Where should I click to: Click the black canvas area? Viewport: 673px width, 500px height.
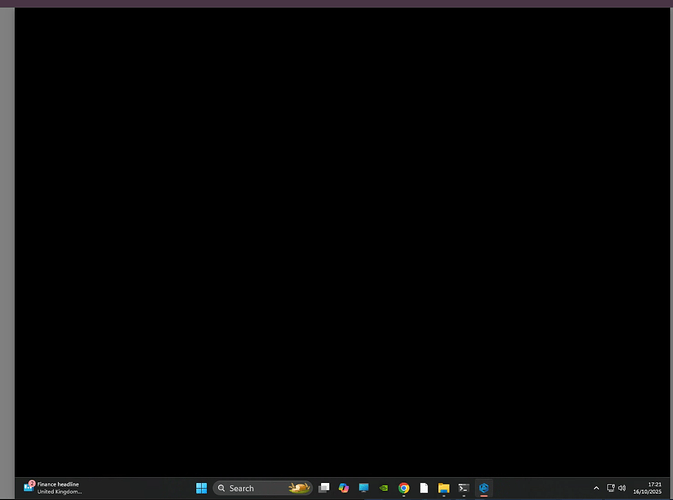[340, 240]
